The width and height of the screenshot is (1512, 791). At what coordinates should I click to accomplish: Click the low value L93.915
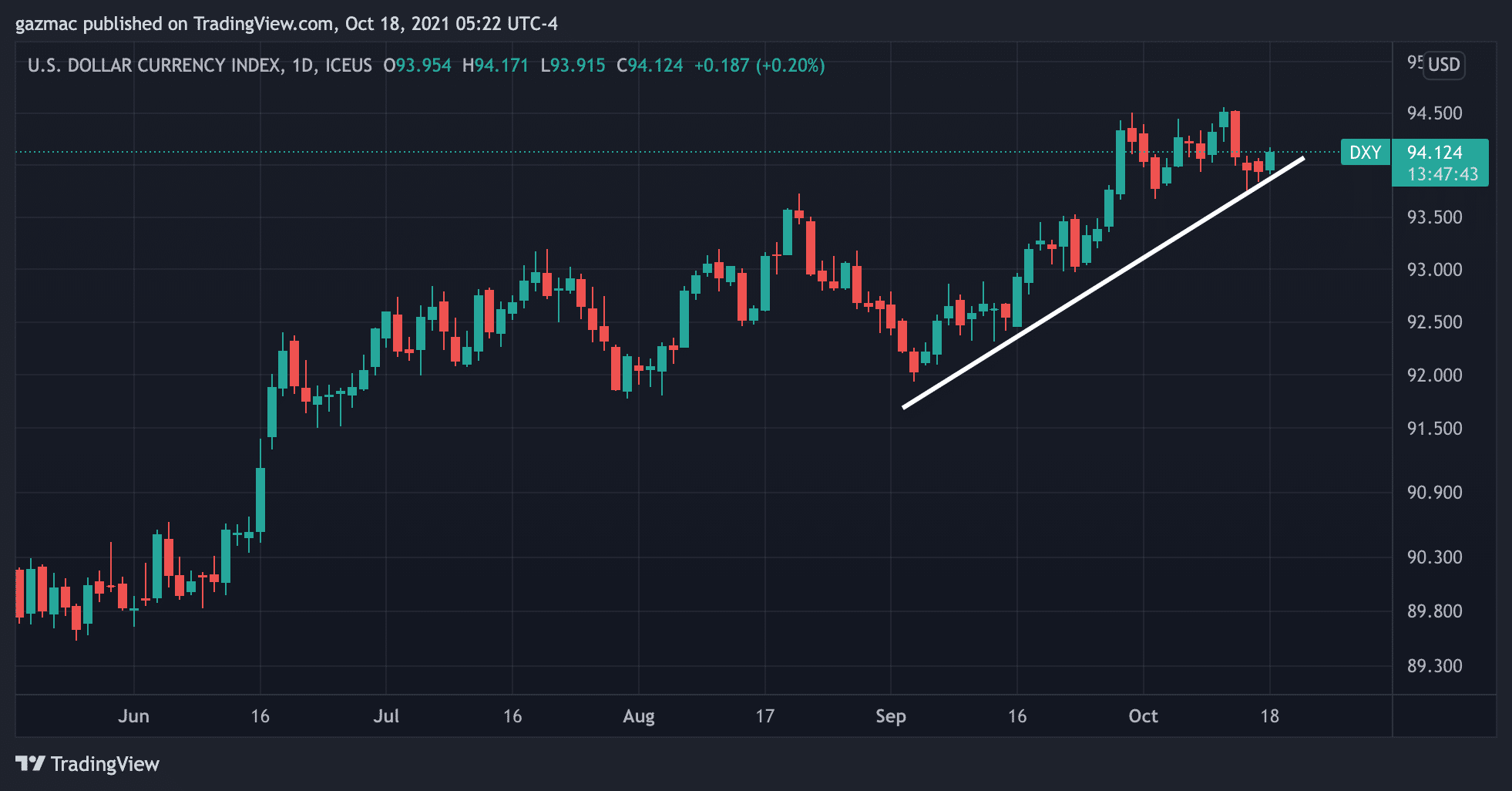573,66
